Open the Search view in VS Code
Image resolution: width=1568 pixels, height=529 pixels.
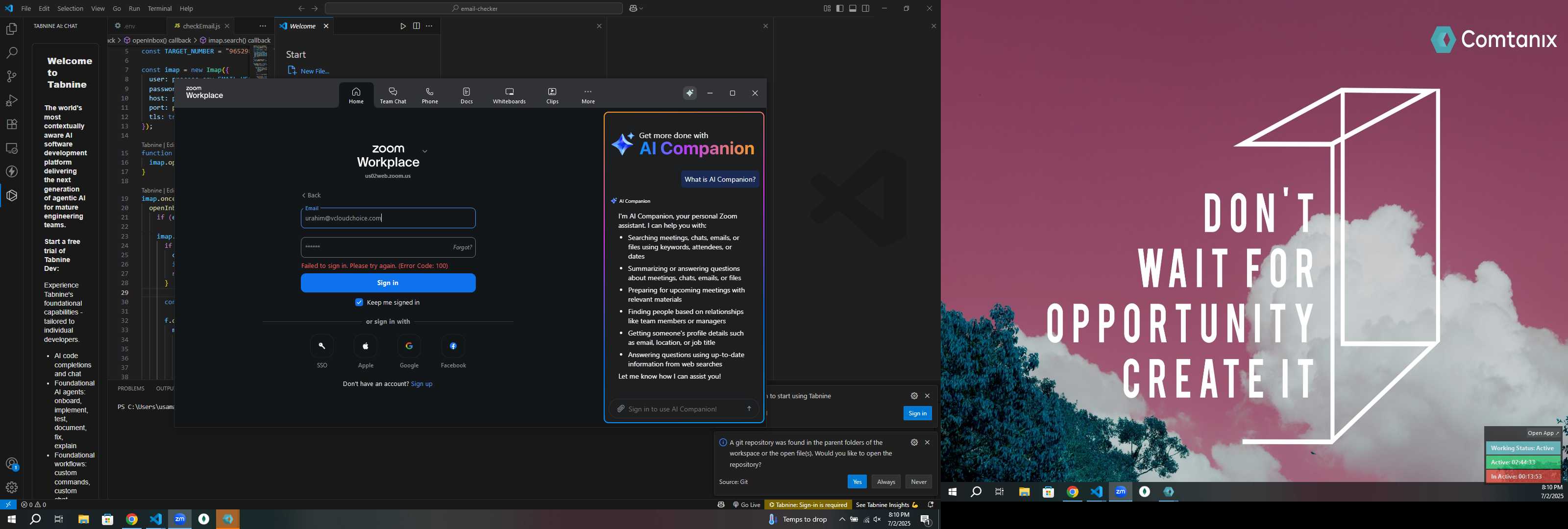12,53
